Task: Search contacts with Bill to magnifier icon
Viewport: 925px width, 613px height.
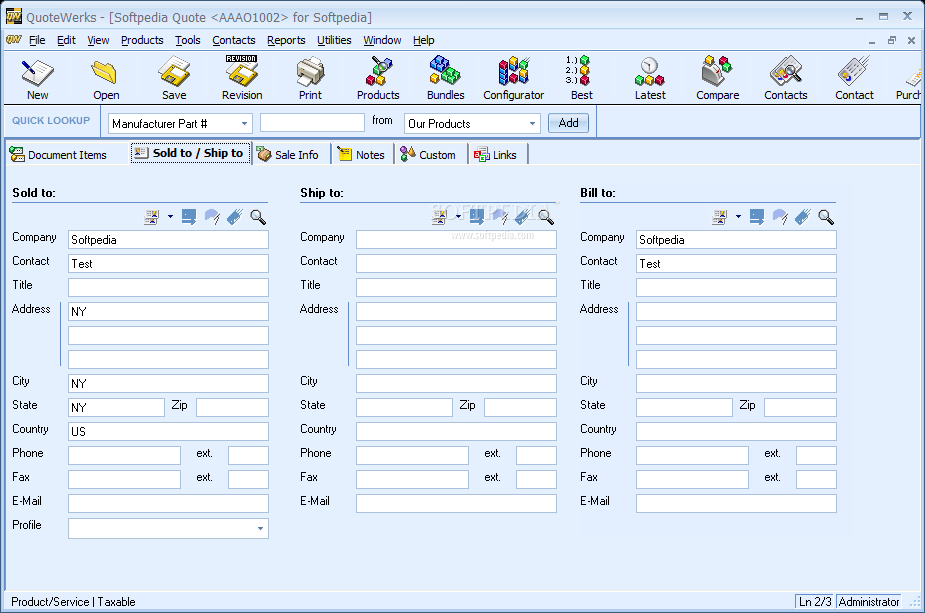Action: click(x=826, y=217)
